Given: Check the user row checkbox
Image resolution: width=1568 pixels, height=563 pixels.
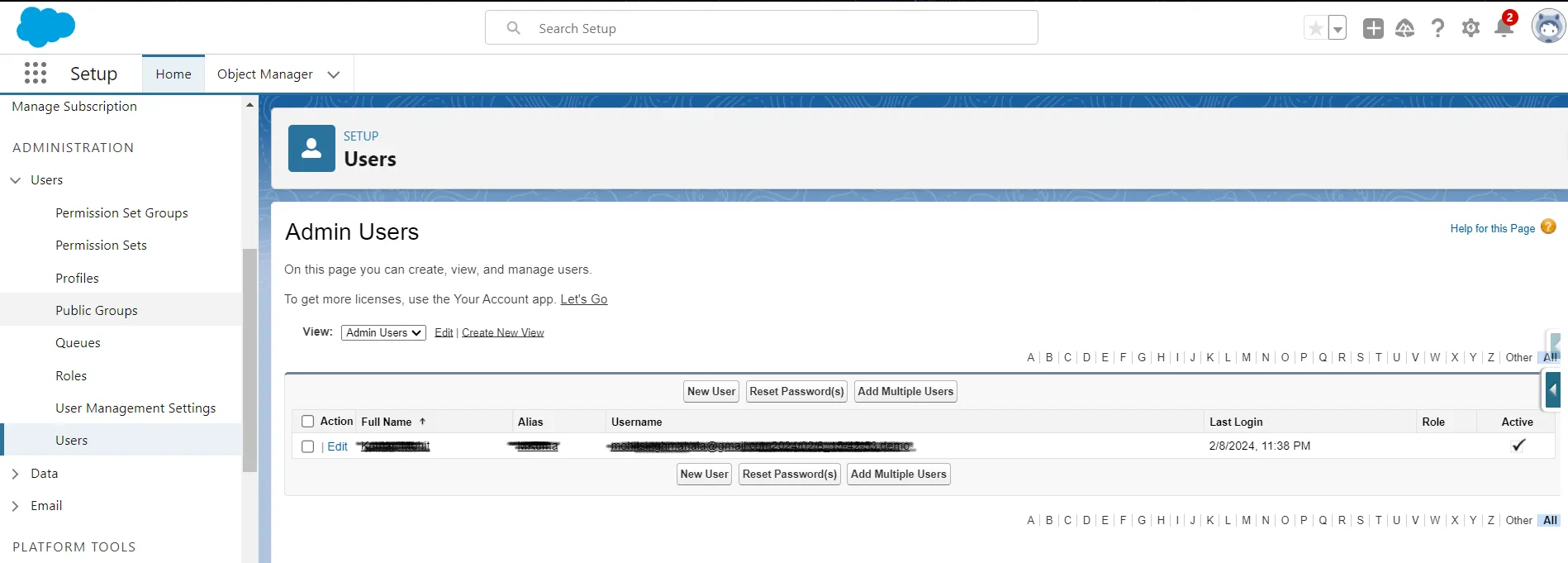Looking at the screenshot, I should tap(308, 446).
